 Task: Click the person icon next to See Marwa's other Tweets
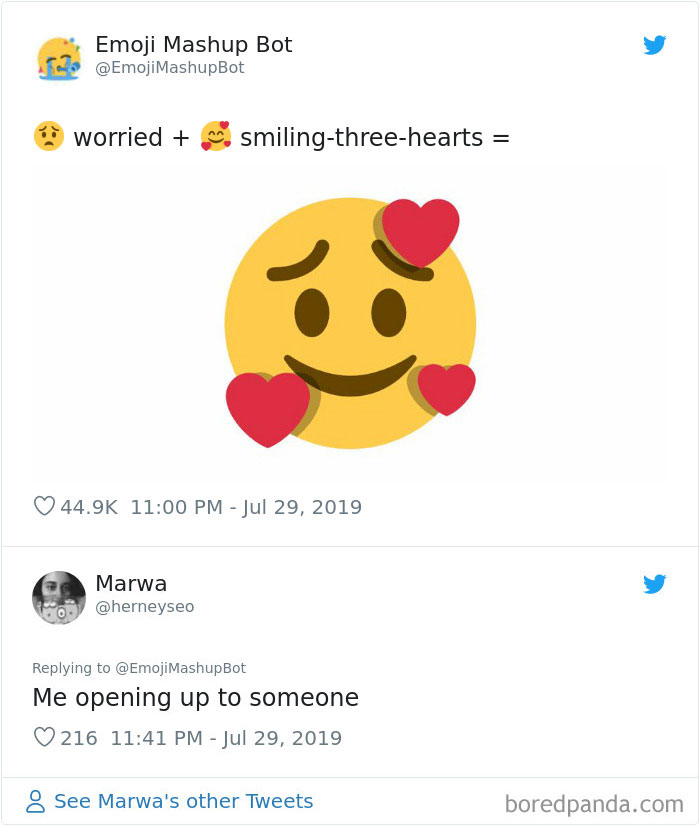pos(35,801)
